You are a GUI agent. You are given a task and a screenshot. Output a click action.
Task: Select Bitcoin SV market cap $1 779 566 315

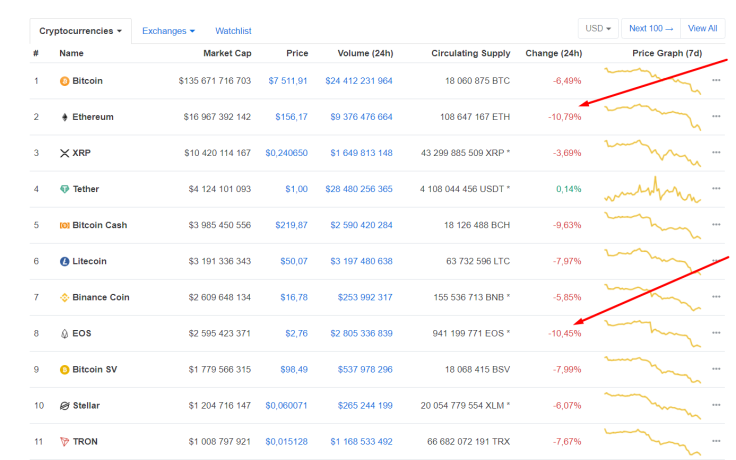(x=220, y=370)
